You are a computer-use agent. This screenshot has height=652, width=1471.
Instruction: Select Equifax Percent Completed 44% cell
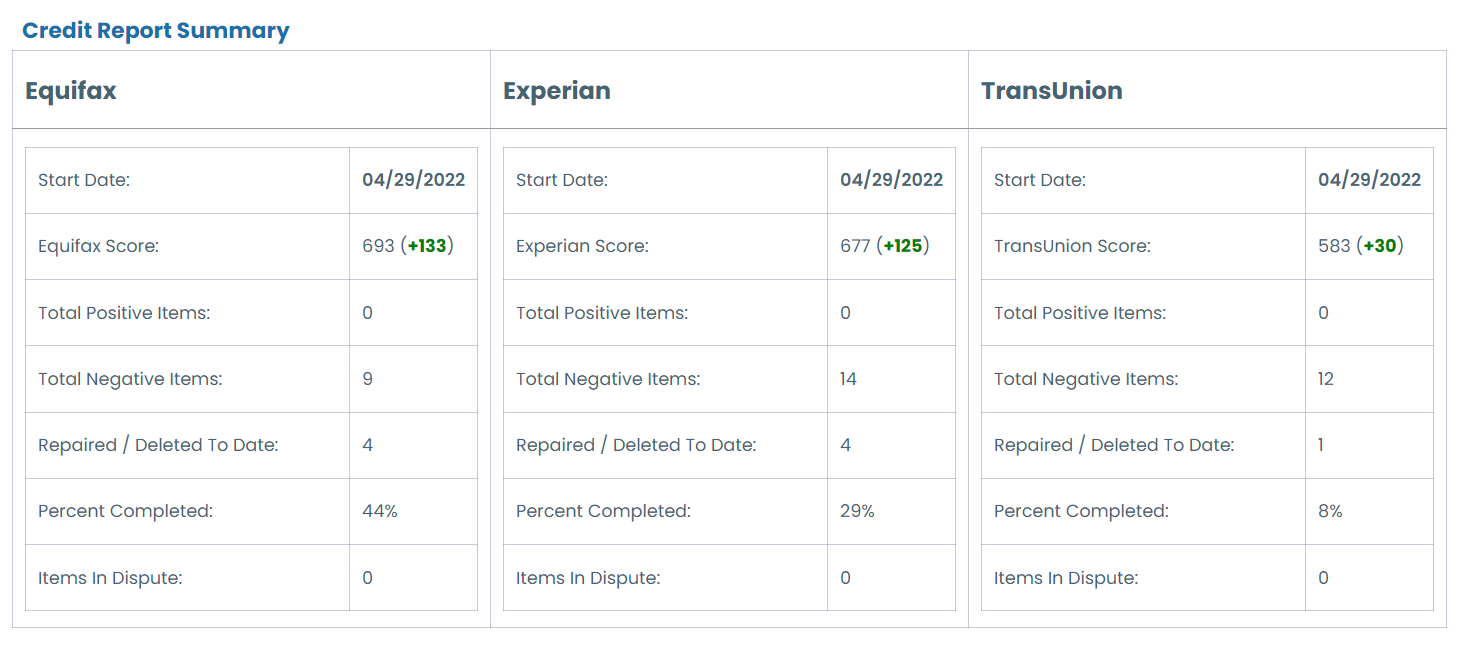413,511
